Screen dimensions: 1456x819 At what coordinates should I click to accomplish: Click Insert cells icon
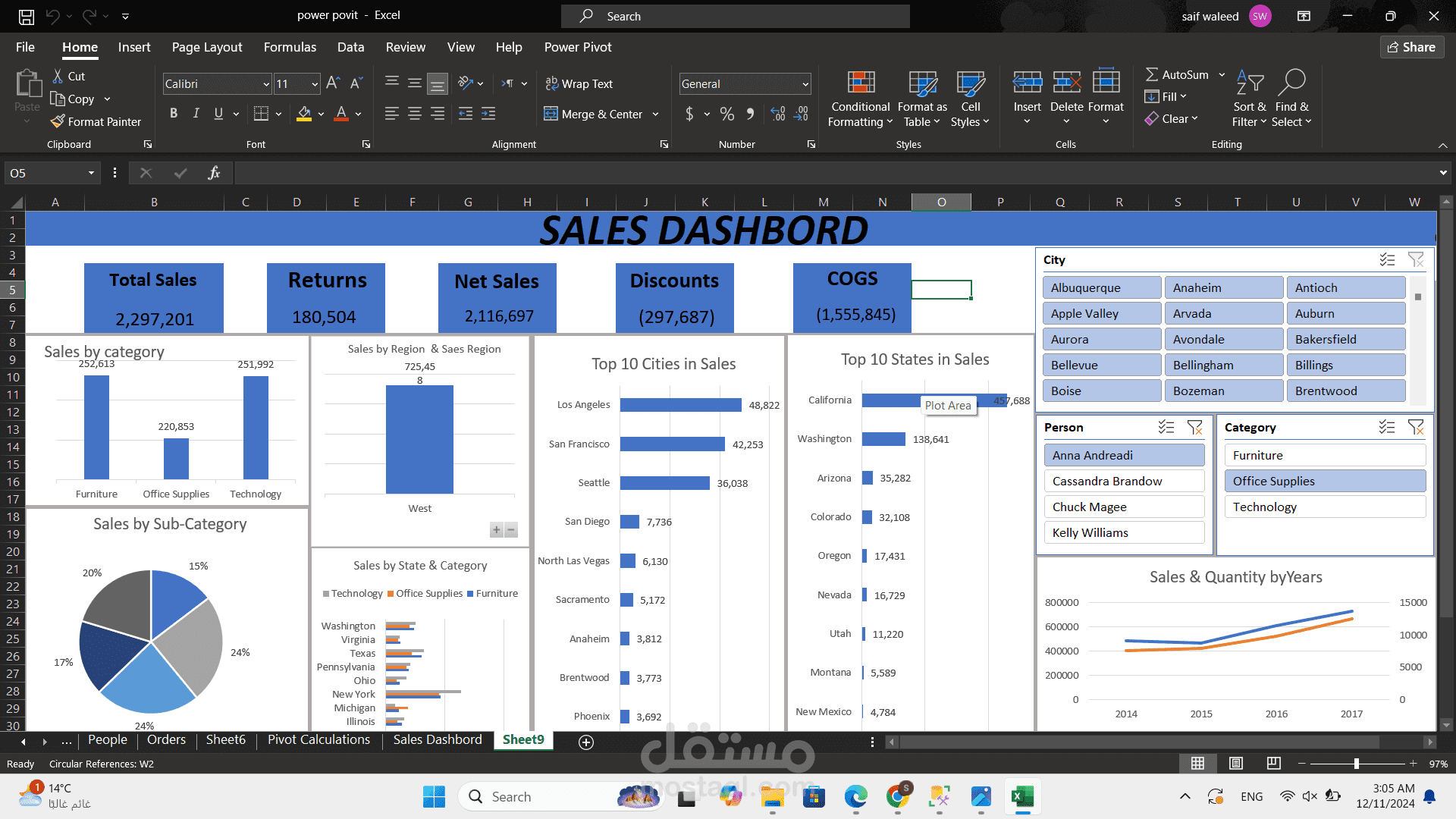pos(1028,82)
